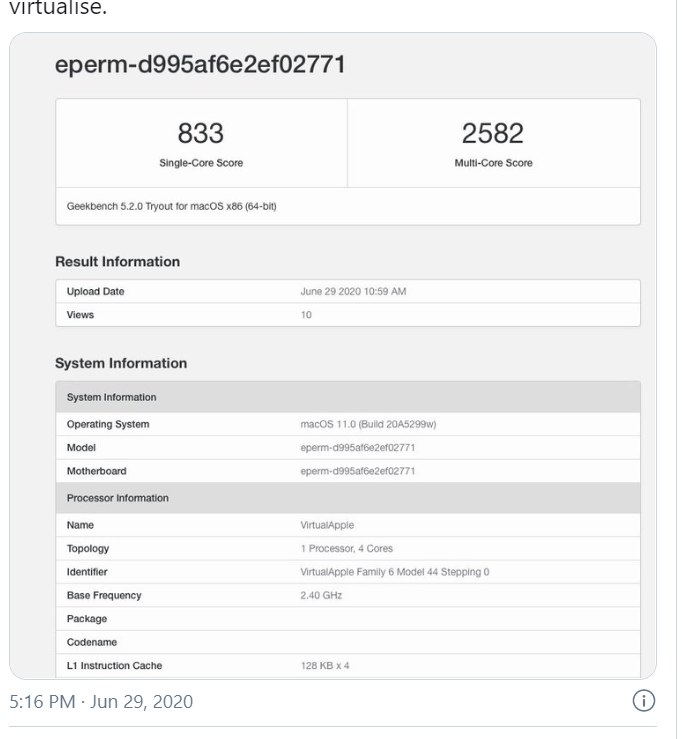Select the Motherboard value eperm-d995af6e2ef02771

tap(358, 471)
